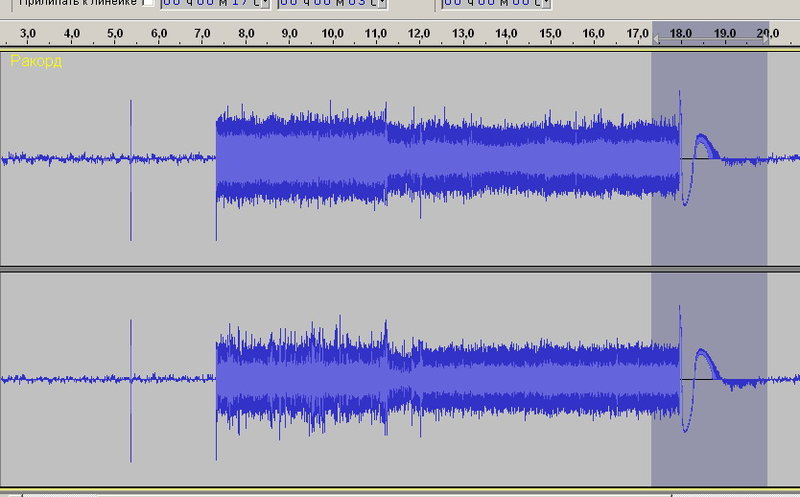Click the 14,0 mark on the timeline ruler
Screen dimensions: 800x497
[506, 34]
